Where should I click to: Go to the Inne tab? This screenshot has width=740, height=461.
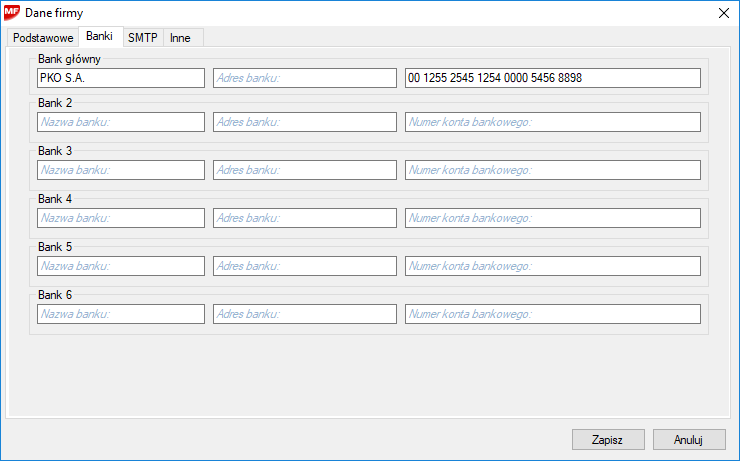coord(180,38)
